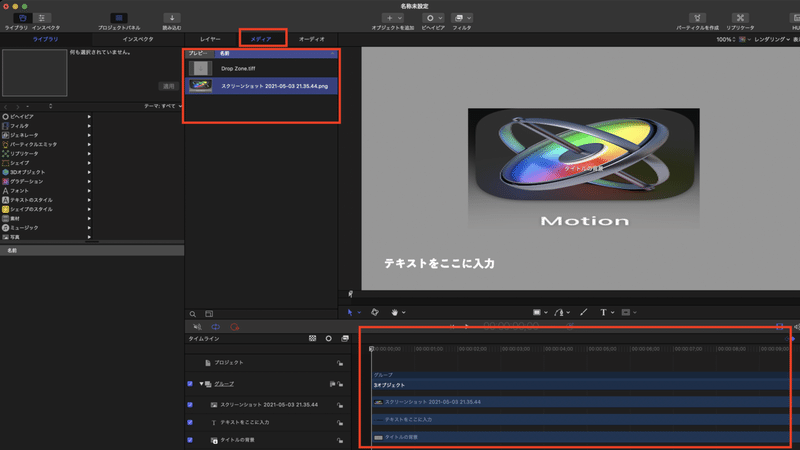Select the hand pan tool

(x=394, y=312)
